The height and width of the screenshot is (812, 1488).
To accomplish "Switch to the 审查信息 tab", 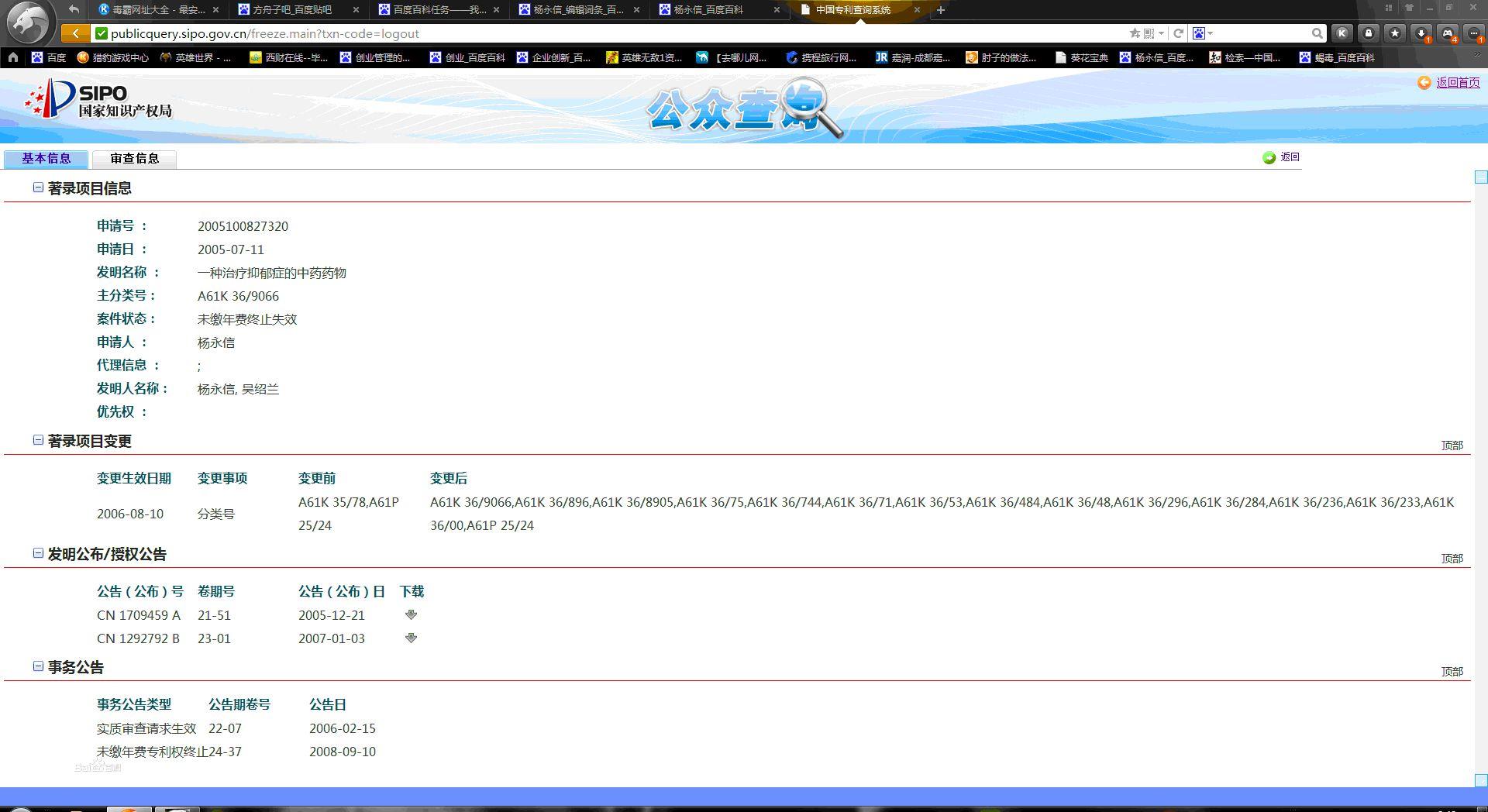I will pyautogui.click(x=134, y=159).
